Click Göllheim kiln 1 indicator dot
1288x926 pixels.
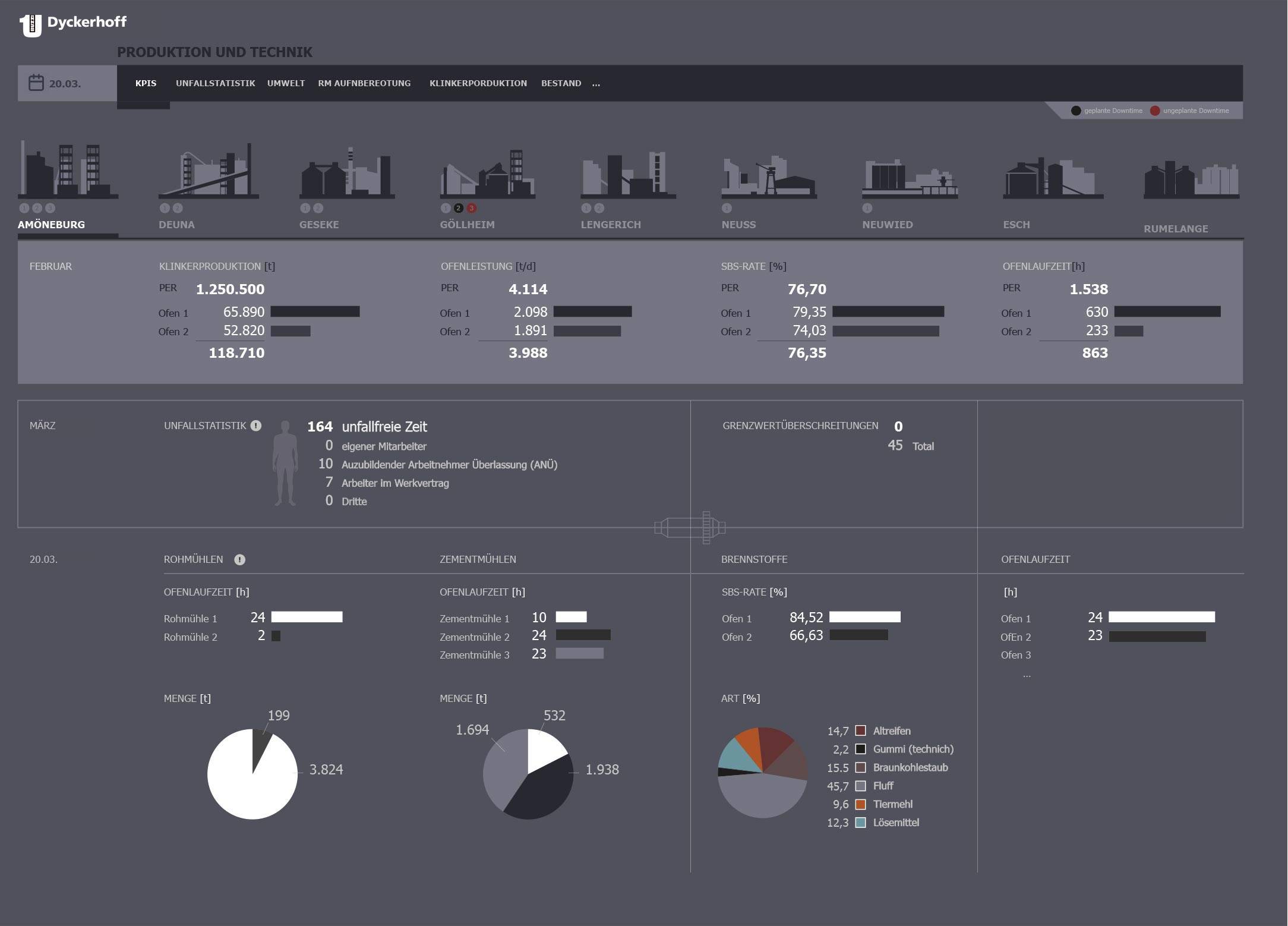(446, 208)
